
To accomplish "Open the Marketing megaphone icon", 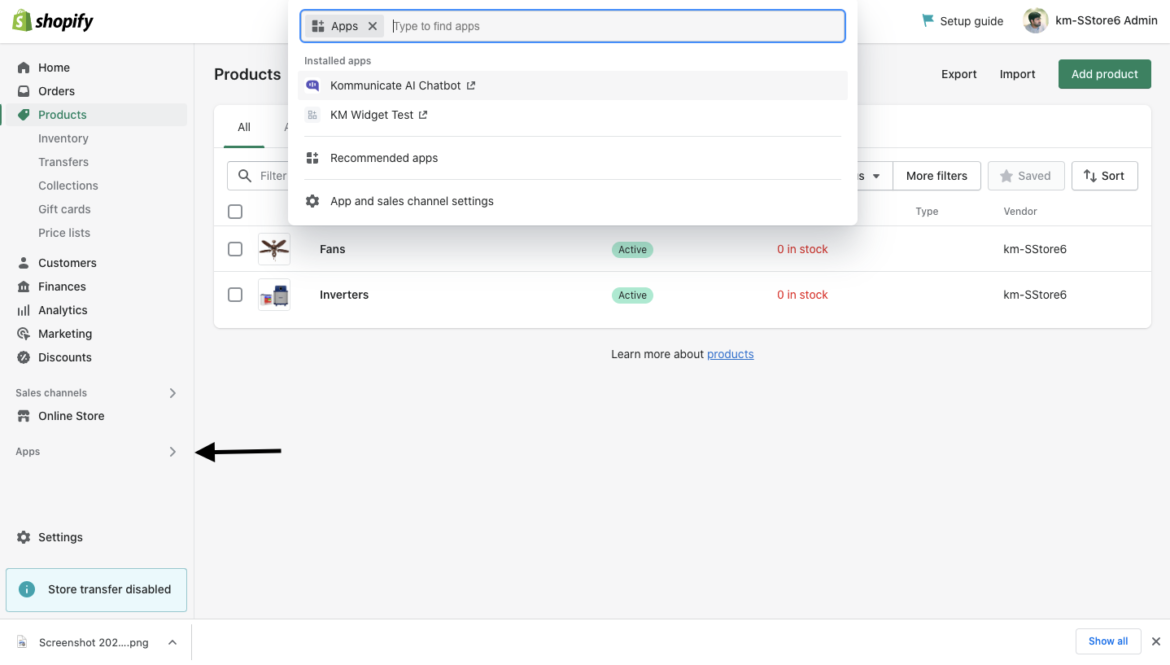I will pyautogui.click(x=22, y=333).
